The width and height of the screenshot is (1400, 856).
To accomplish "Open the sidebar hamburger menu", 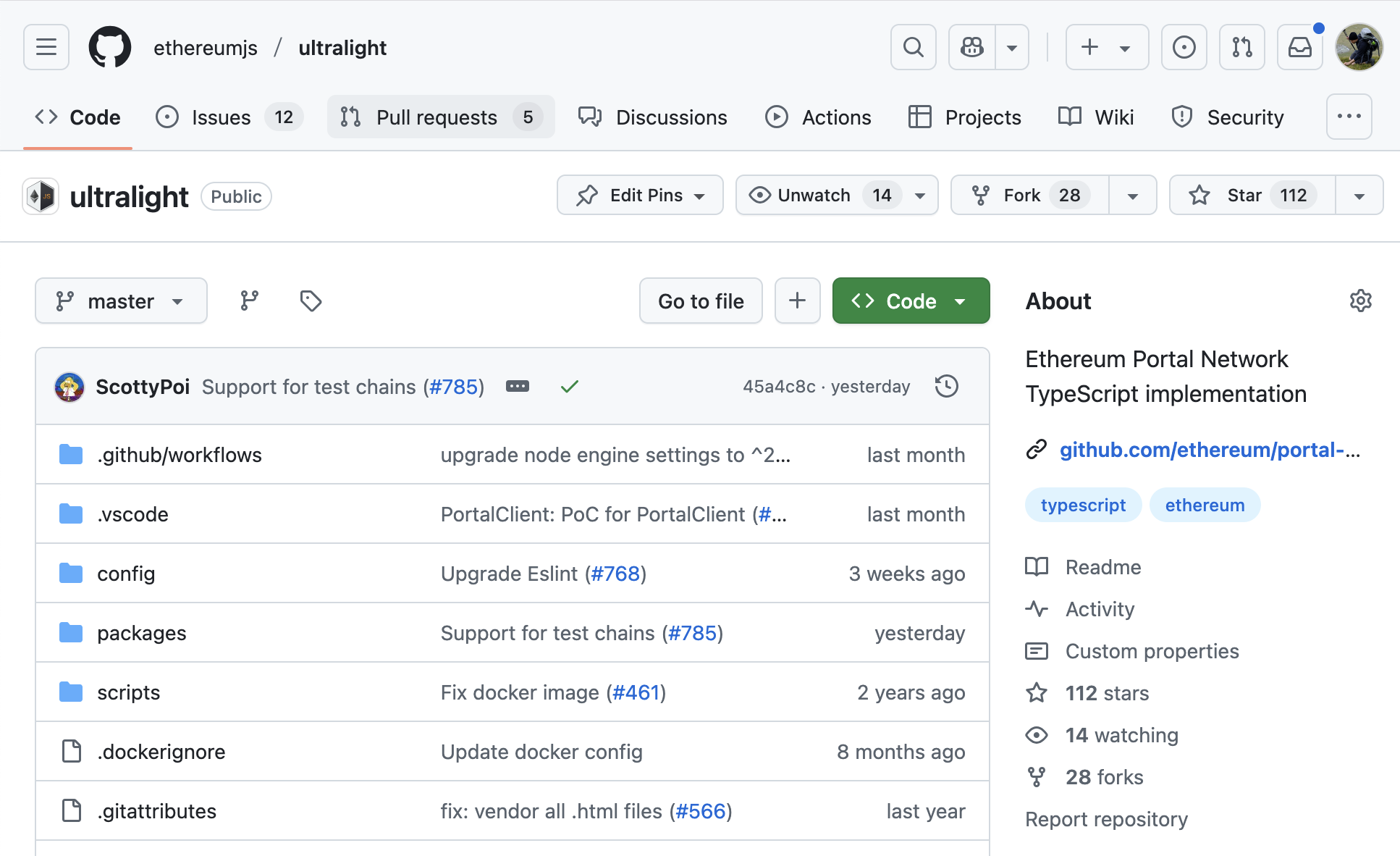I will (46, 46).
